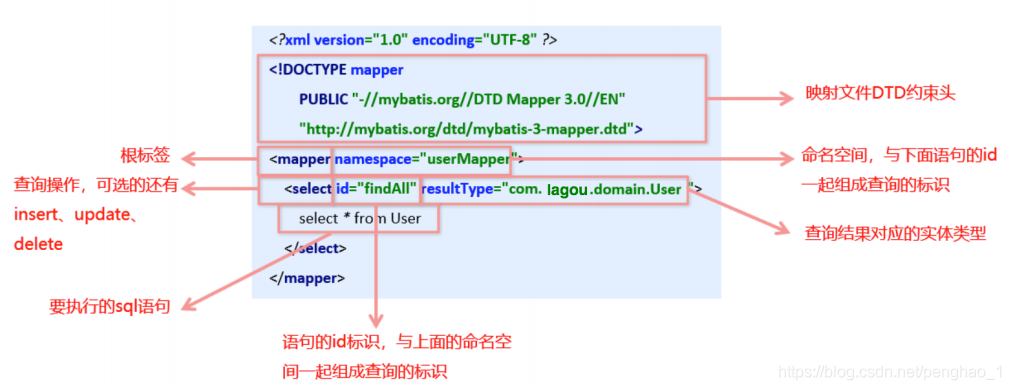Click the "命名空间，与下面语句的id" label
This screenshot has height=390, width=1011.
pyautogui.click(x=899, y=156)
